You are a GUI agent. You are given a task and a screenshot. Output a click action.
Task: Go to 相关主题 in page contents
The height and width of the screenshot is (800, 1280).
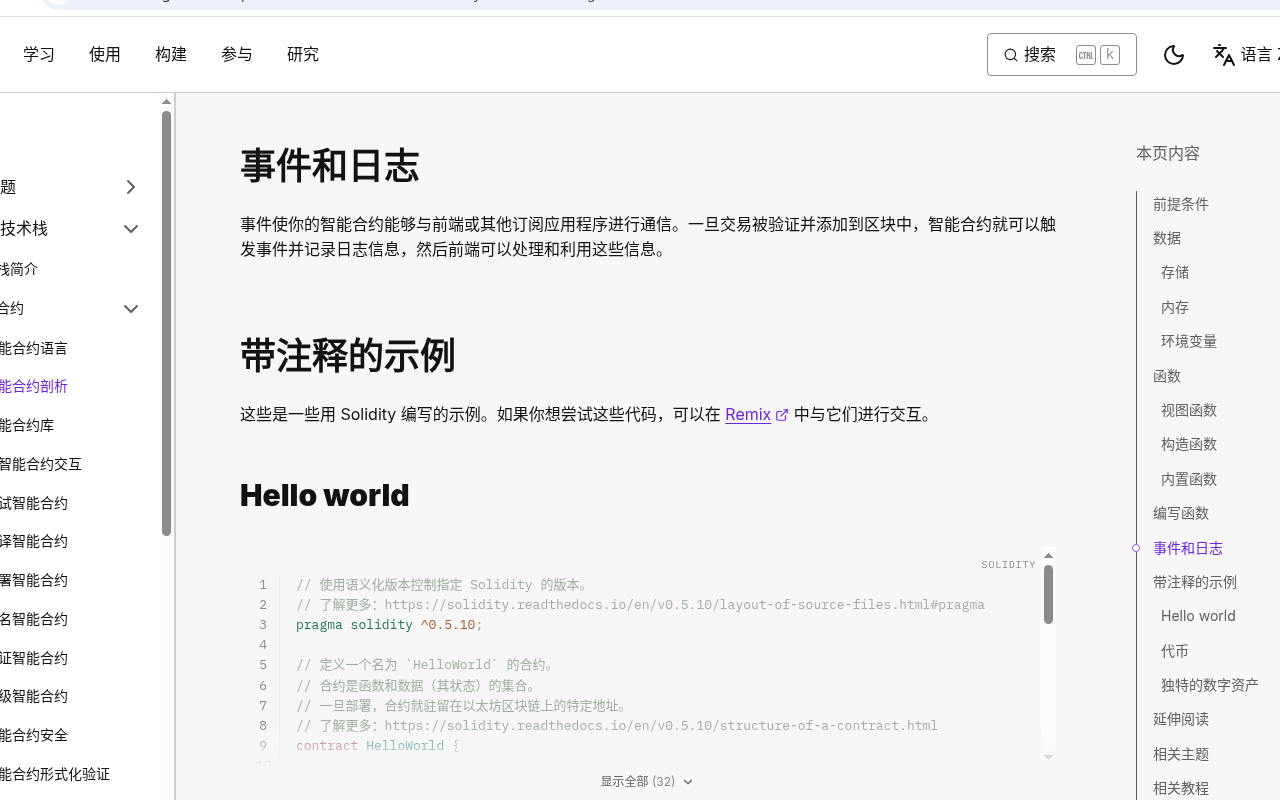[1181, 754]
